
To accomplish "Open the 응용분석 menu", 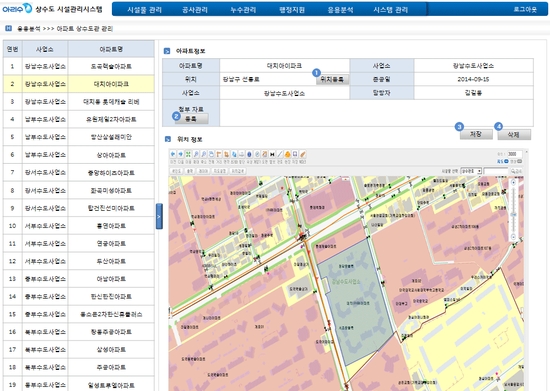I will [x=340, y=9].
